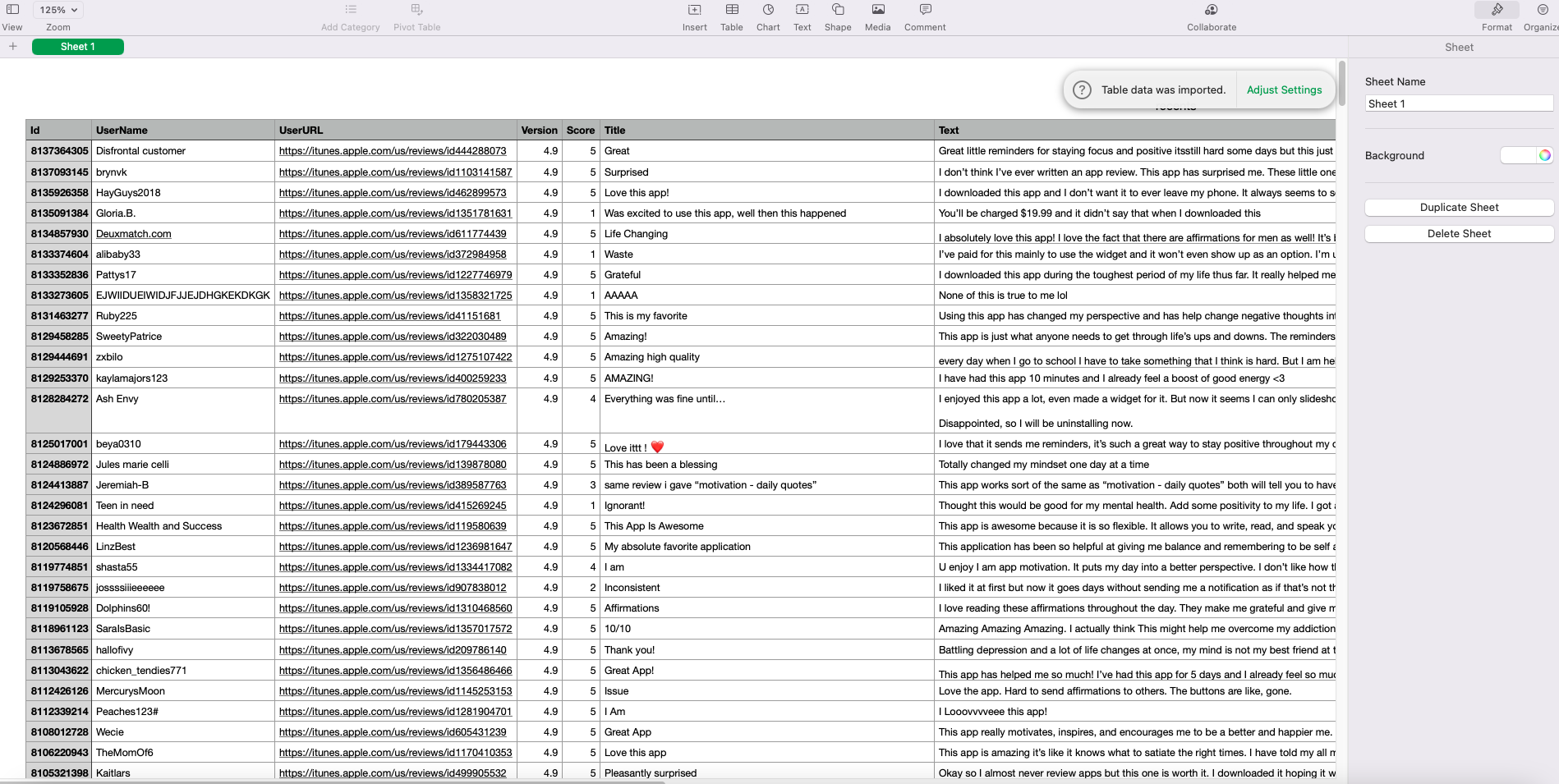This screenshot has width=1559, height=784.
Task: Add a new sheet with the plus button
Action: pos(11,47)
